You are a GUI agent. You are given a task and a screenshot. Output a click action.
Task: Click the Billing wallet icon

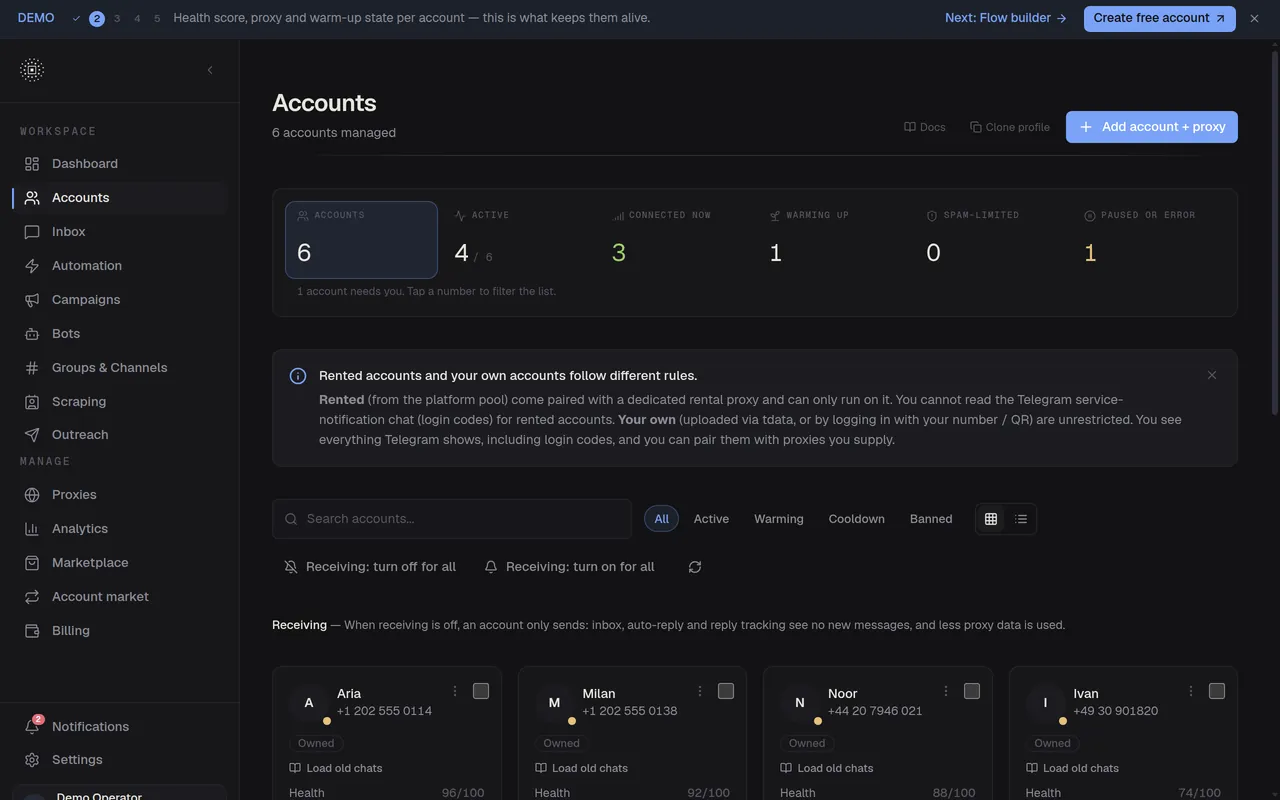click(x=32, y=631)
